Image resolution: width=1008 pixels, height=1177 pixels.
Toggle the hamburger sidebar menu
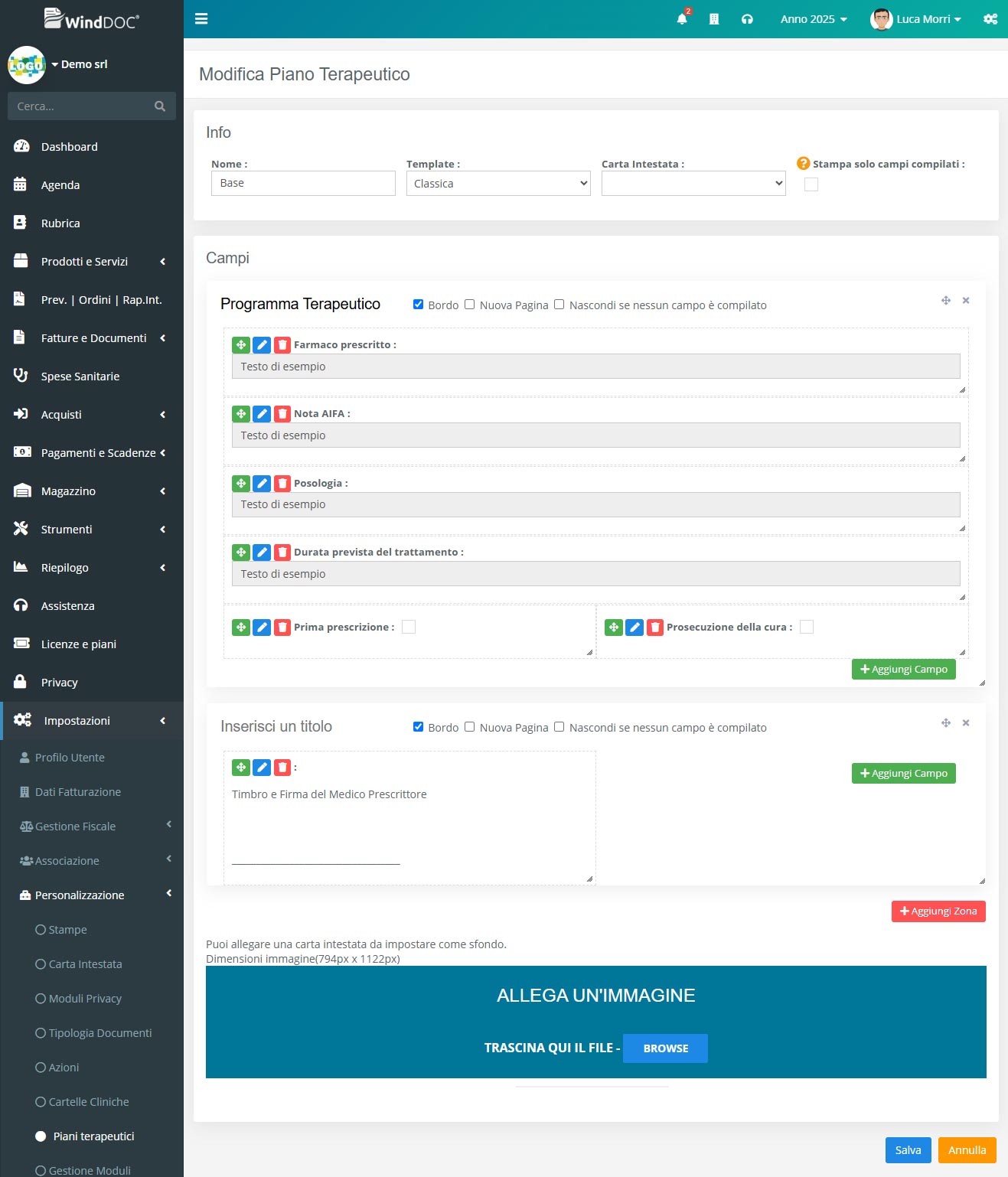point(201,19)
